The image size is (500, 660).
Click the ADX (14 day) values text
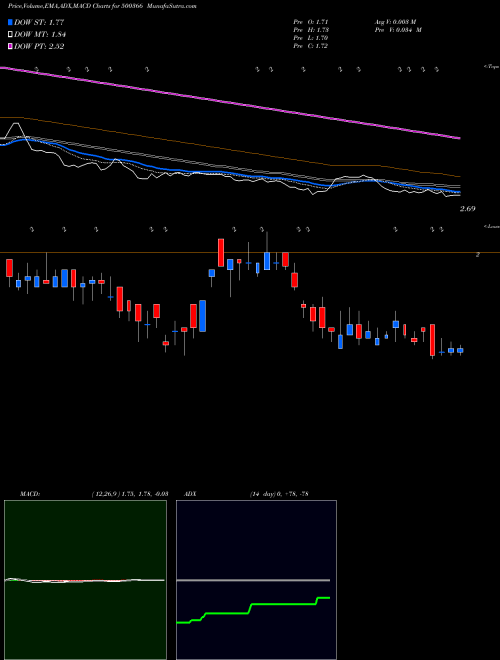(x=279, y=493)
